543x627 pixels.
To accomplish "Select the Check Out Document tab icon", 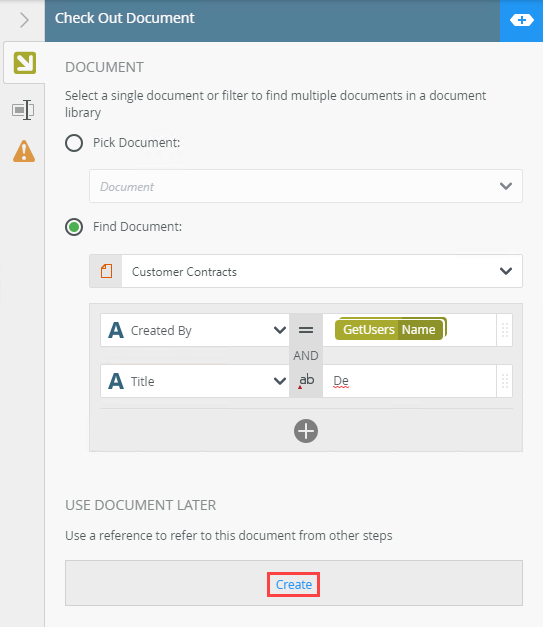I will tap(24, 63).
